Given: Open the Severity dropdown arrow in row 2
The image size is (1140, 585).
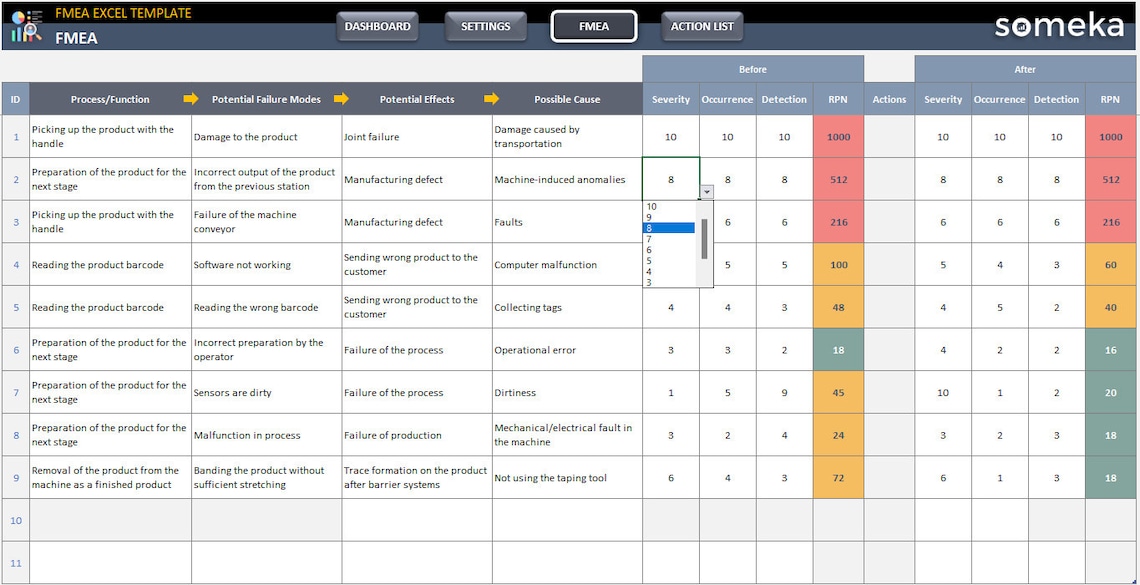Looking at the screenshot, I should coord(706,190).
